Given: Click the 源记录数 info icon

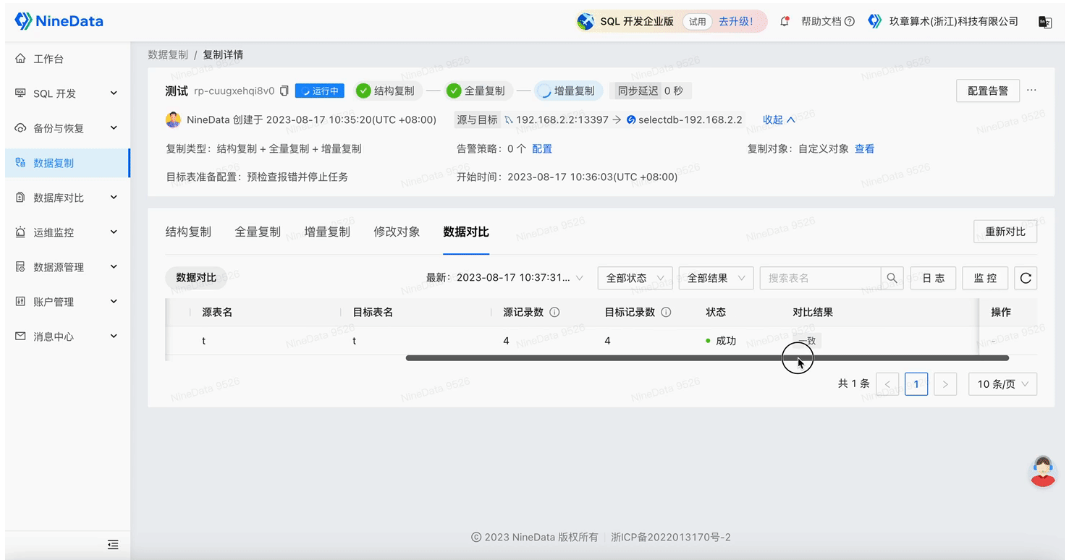Looking at the screenshot, I should coord(554,312).
